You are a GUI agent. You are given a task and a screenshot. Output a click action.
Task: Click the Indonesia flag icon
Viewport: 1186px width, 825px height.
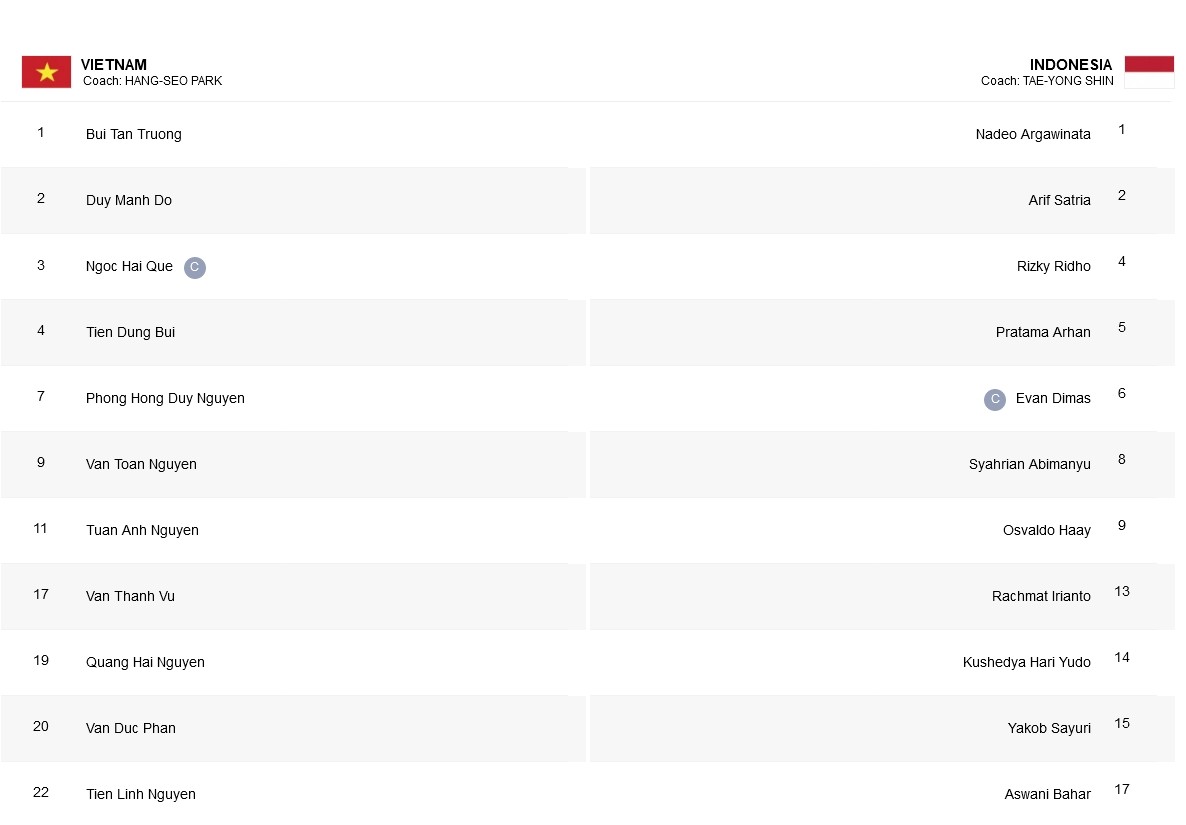[1149, 72]
